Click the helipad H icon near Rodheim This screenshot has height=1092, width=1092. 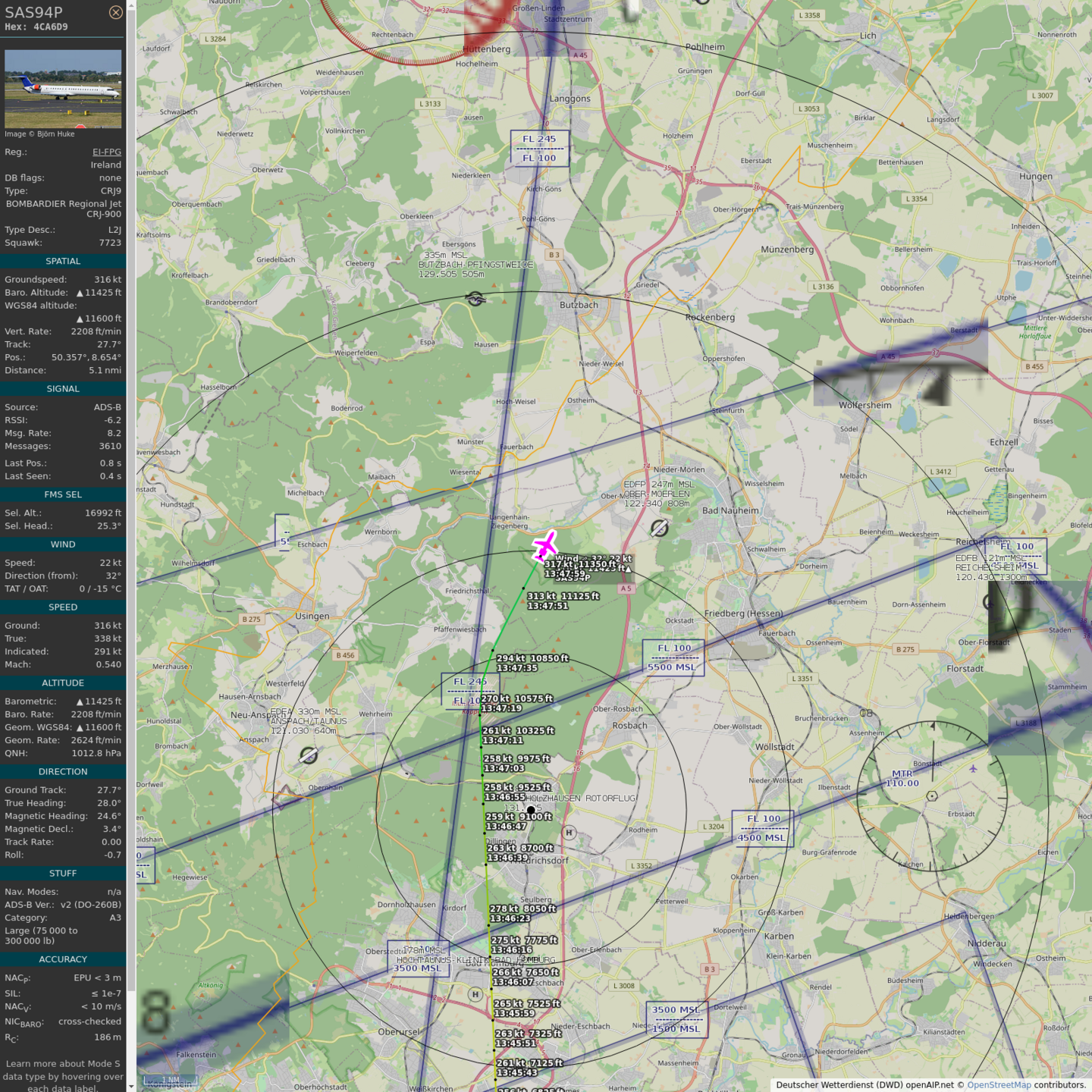pos(569,833)
